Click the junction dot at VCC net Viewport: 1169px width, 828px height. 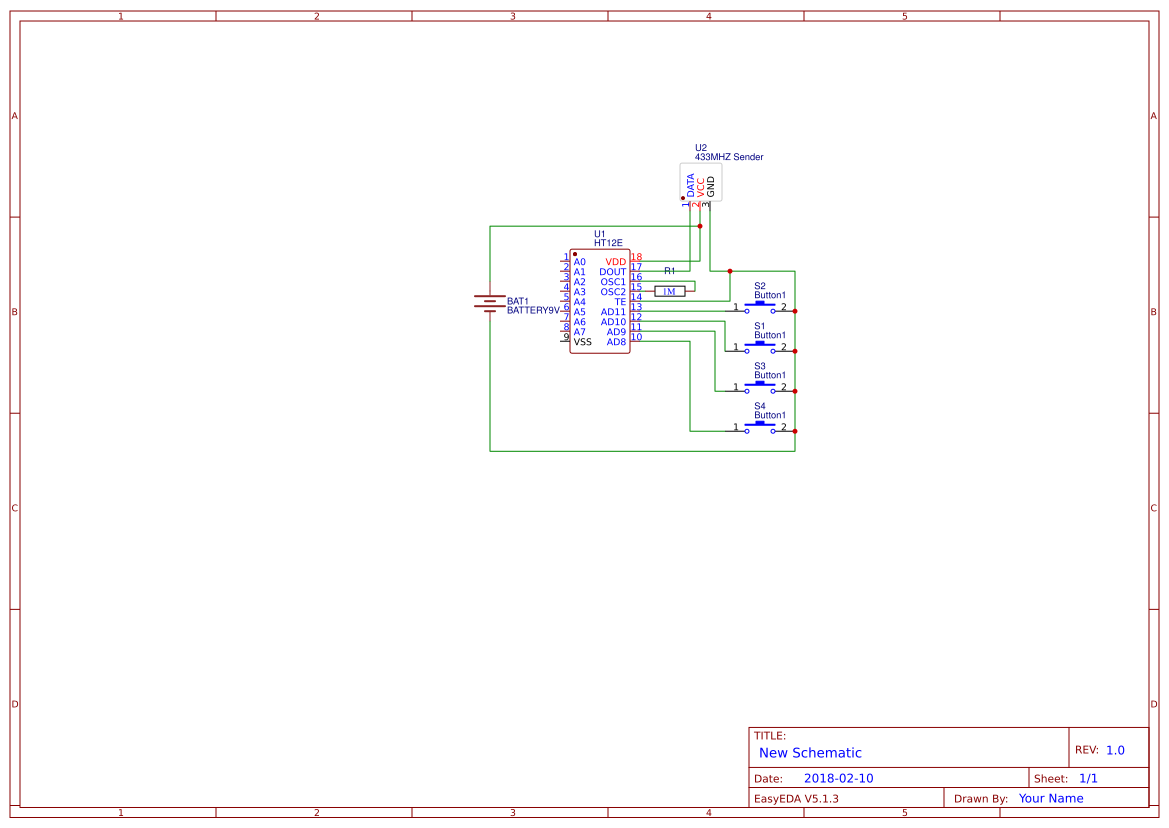coord(698,225)
